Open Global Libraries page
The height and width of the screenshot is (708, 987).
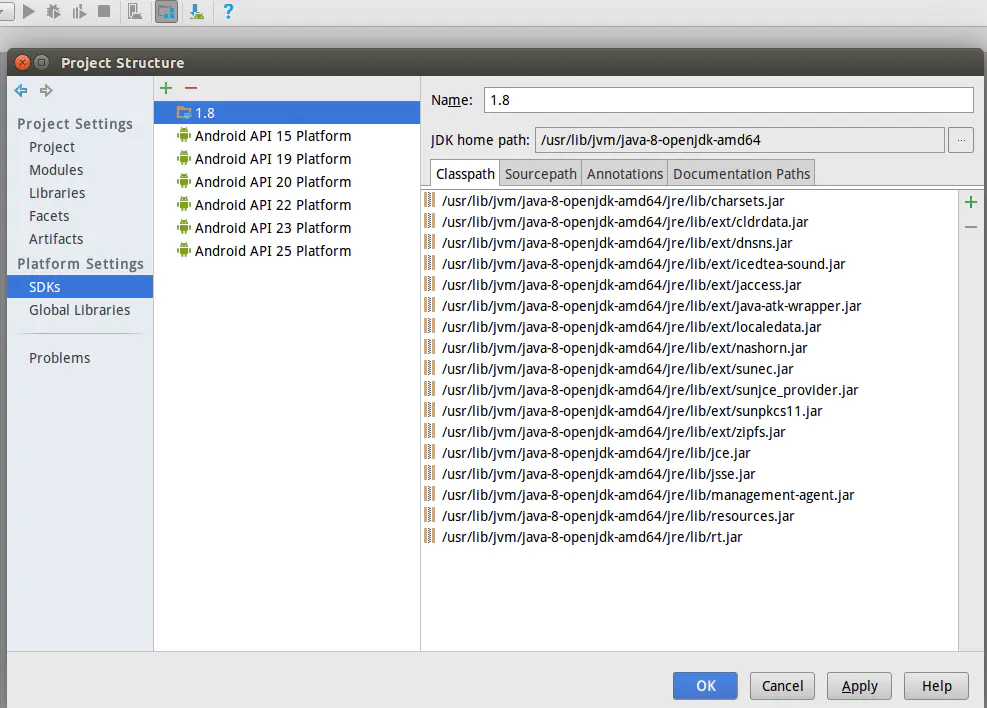point(80,310)
